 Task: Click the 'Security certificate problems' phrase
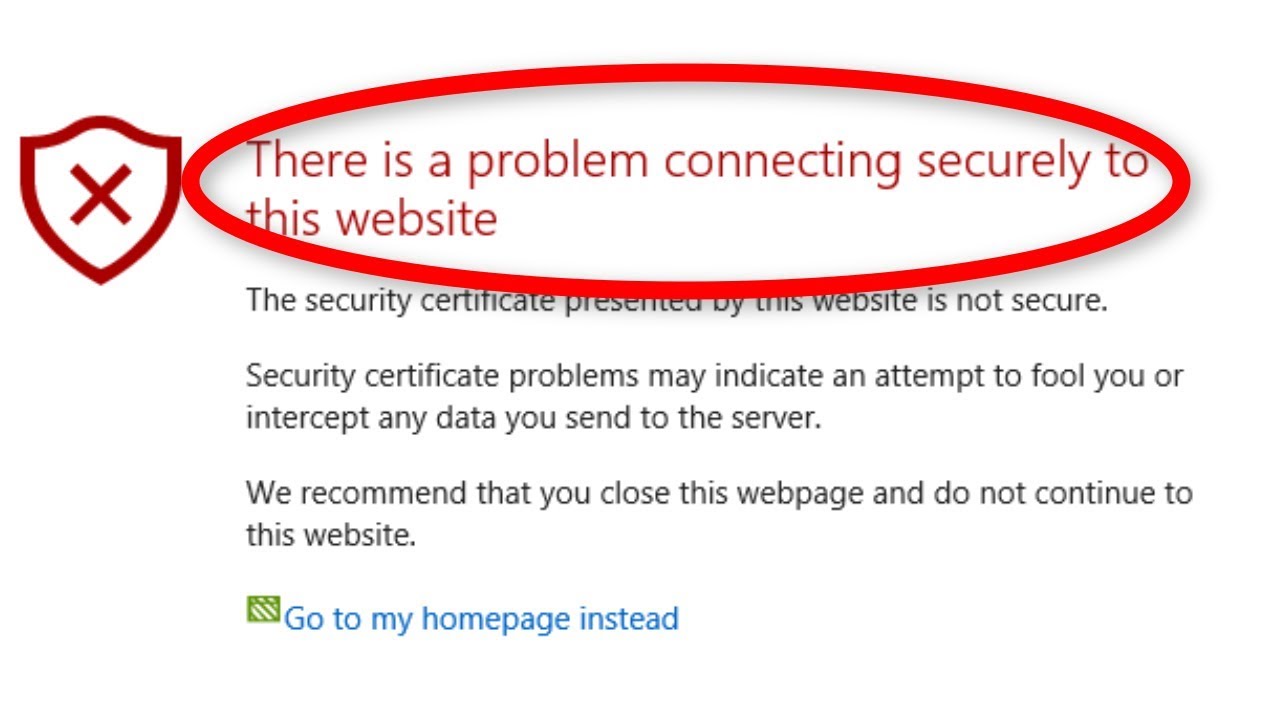click(x=442, y=377)
